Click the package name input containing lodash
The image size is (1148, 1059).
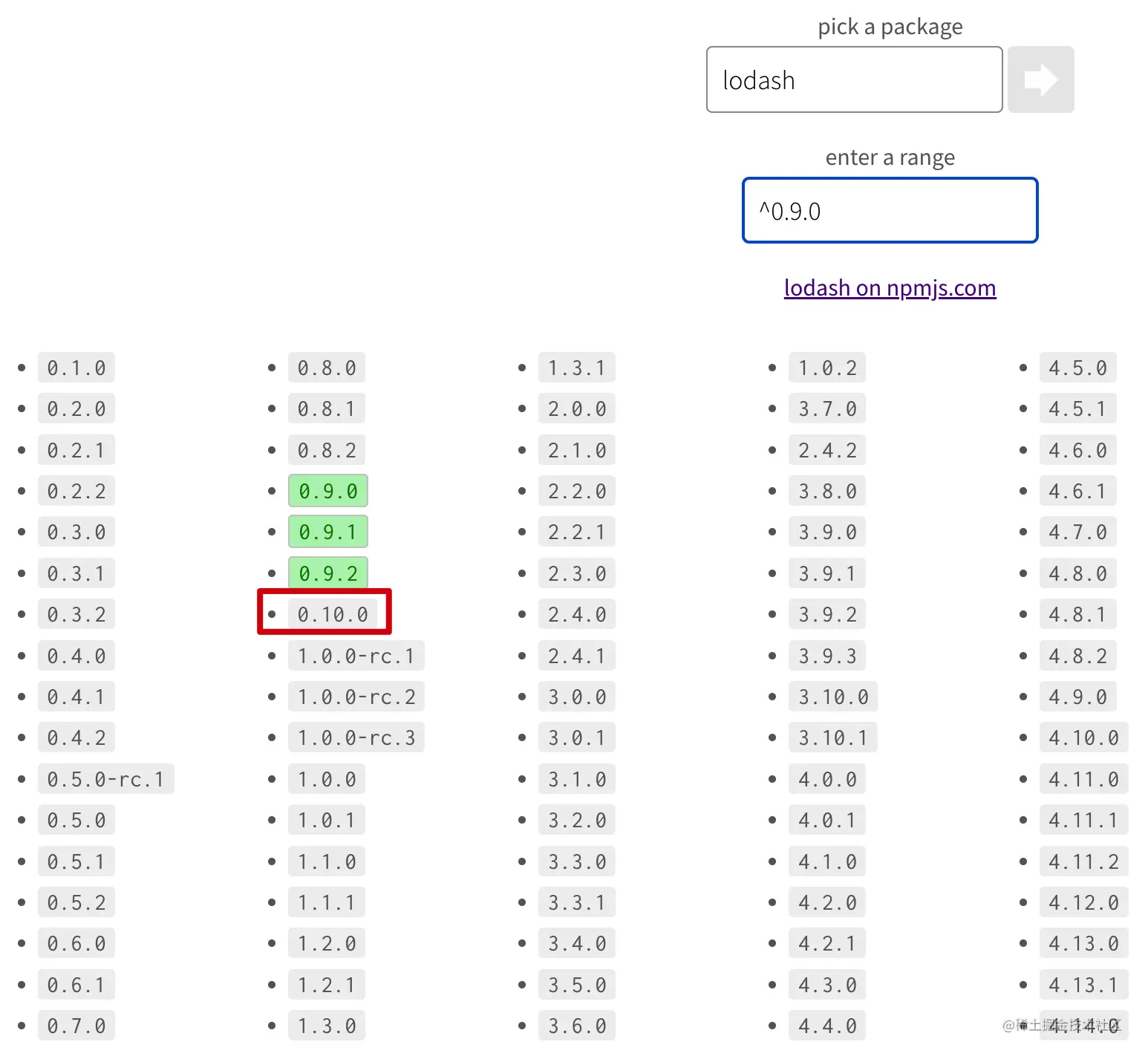[x=854, y=79]
